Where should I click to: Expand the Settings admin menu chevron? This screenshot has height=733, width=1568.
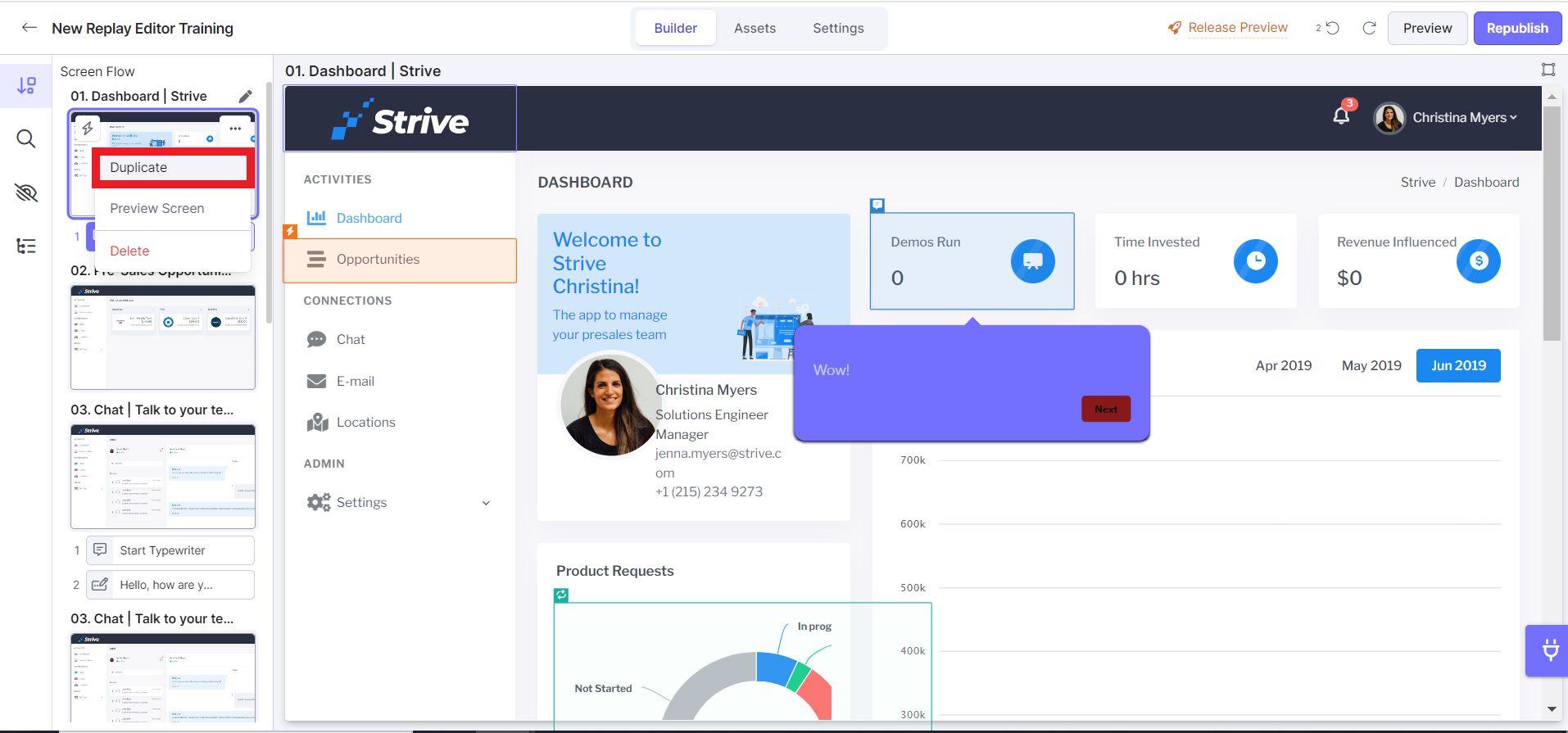[486, 503]
